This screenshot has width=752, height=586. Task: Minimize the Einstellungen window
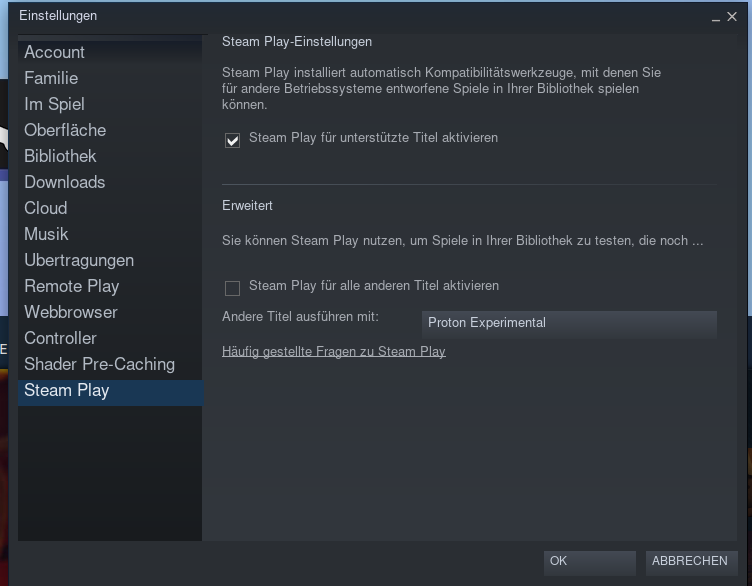pos(716,18)
